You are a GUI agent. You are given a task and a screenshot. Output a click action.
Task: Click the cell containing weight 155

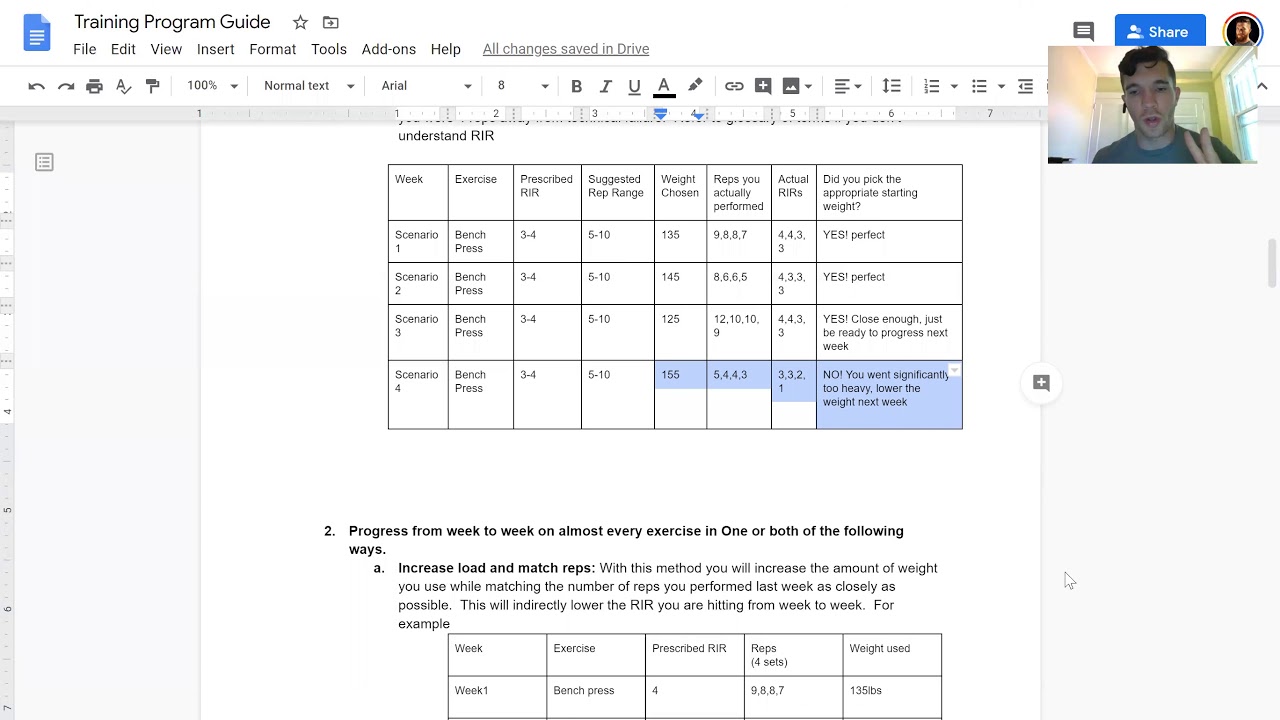(x=680, y=395)
